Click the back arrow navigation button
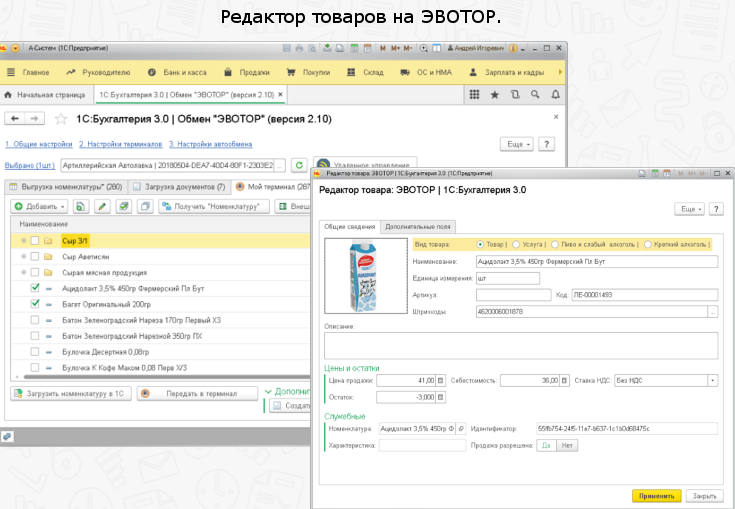Viewport: 735px width, 509px height. point(16,119)
